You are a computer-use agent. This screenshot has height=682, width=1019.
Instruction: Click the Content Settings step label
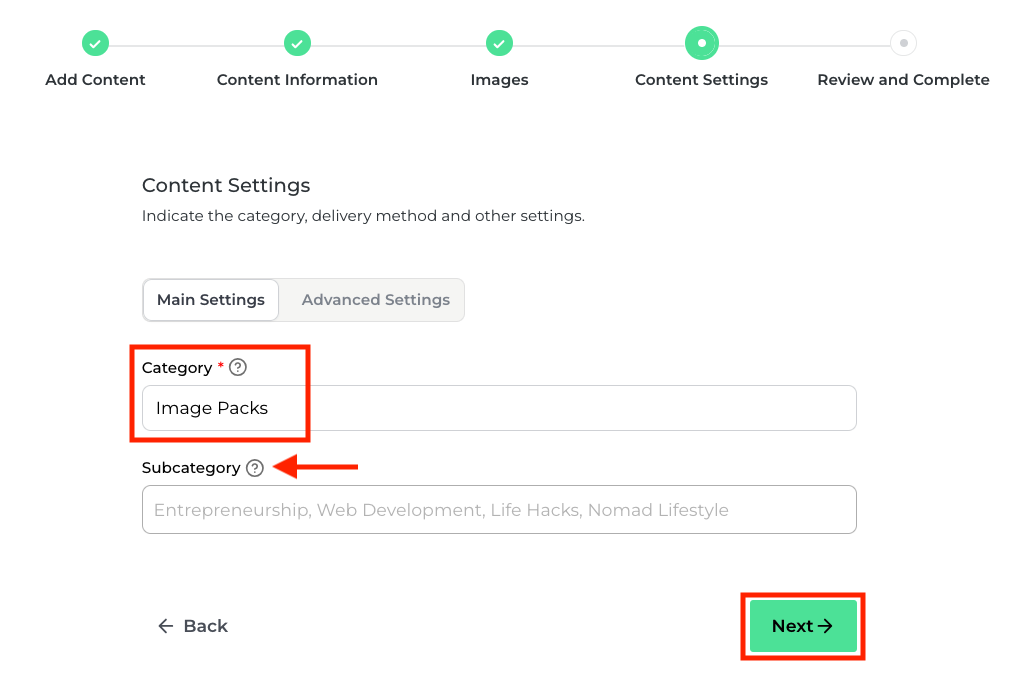[701, 80]
